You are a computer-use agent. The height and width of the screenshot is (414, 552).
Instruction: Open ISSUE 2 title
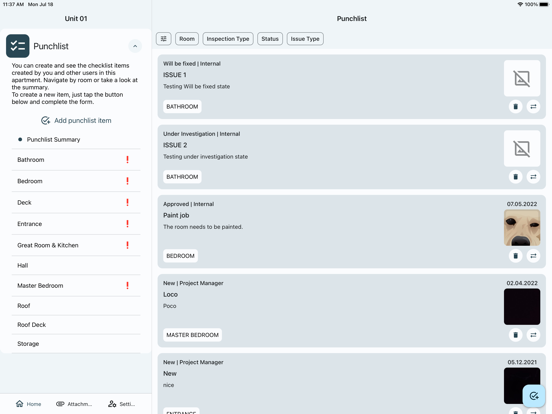tap(175, 145)
